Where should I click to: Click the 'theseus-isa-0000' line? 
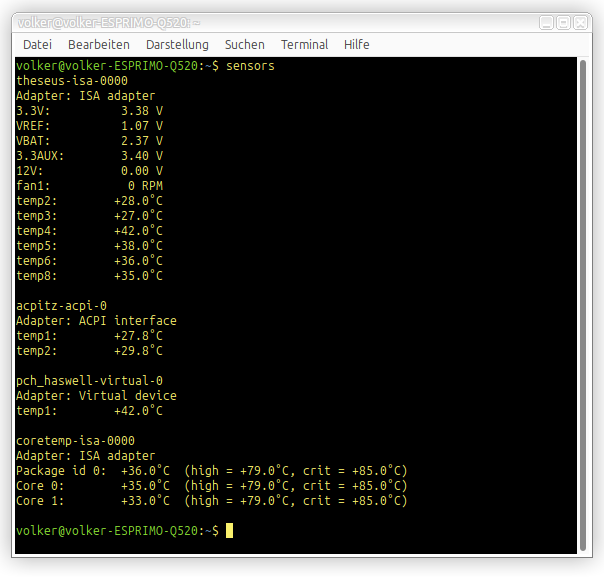point(72,81)
